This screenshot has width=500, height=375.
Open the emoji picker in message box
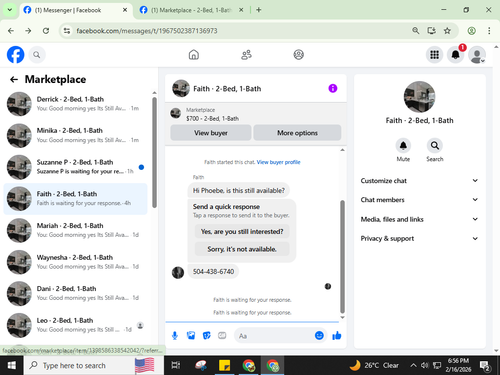pos(319,336)
